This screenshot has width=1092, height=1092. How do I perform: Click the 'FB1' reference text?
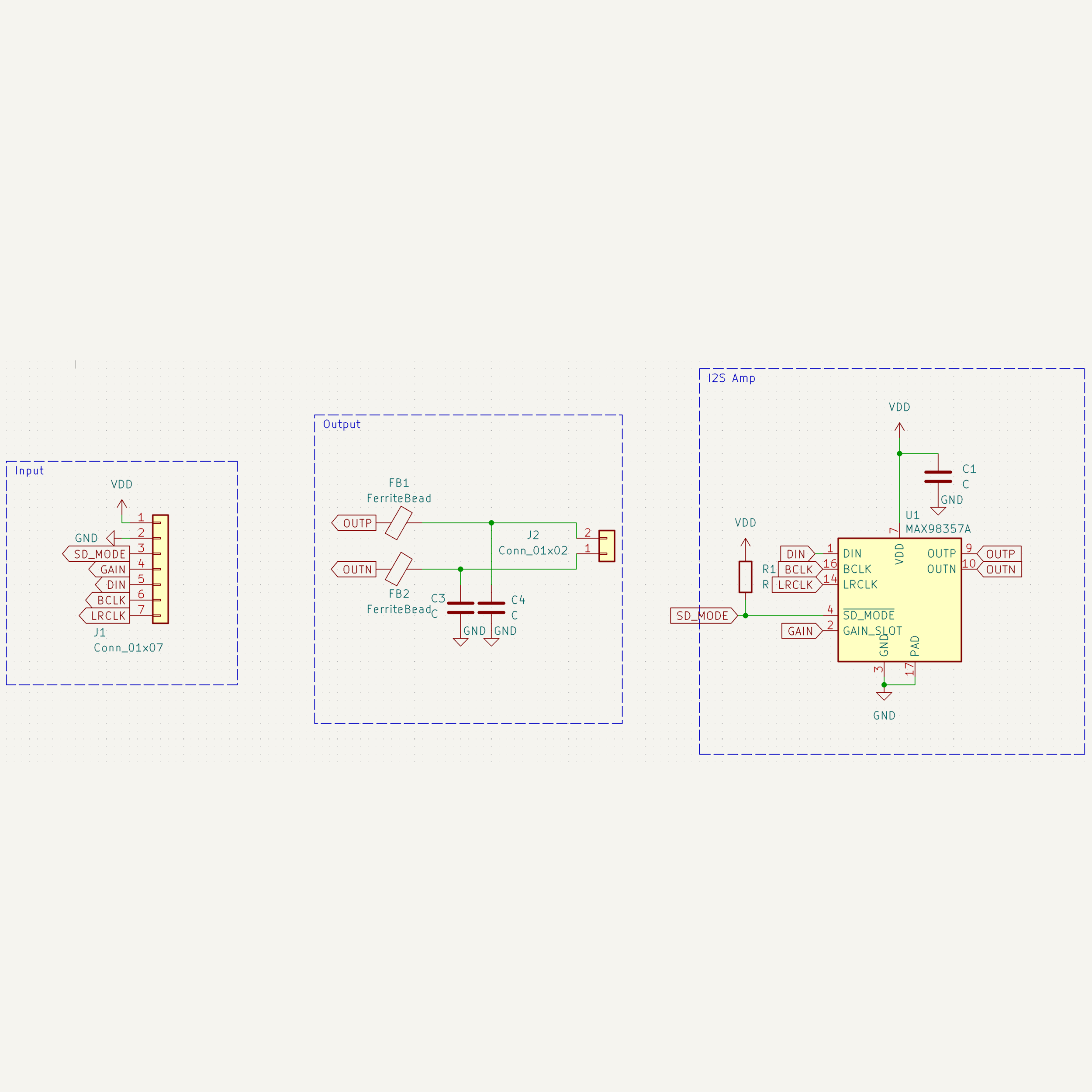(x=398, y=483)
